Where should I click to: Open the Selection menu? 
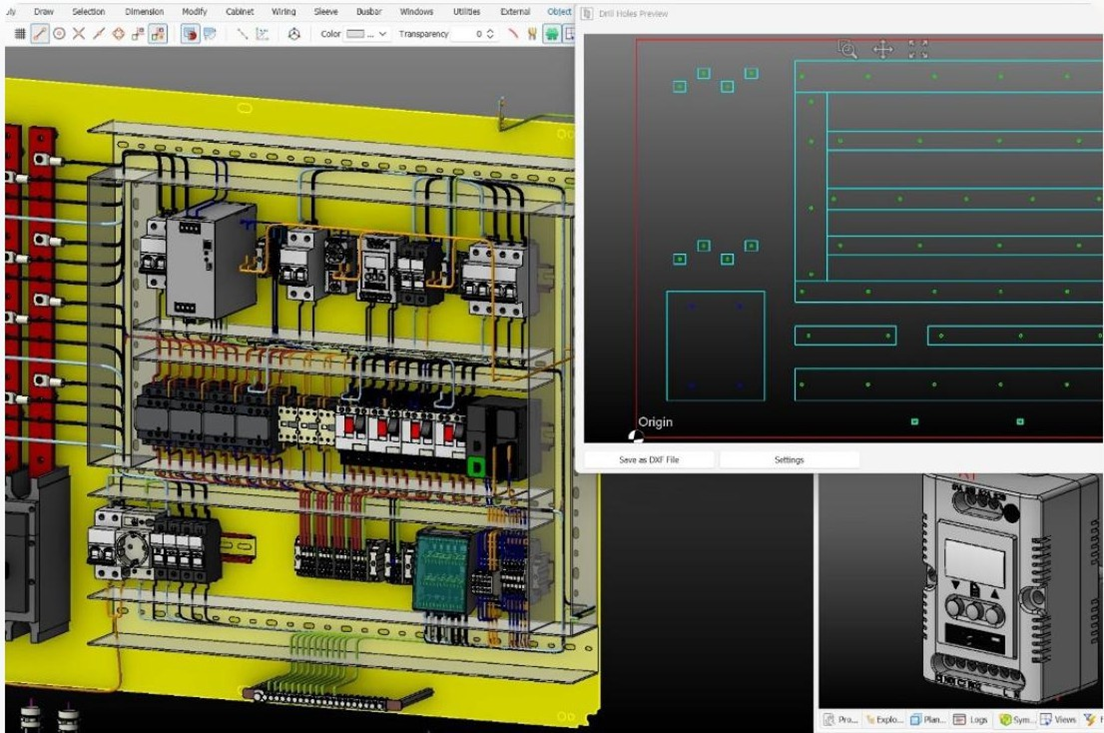point(89,11)
